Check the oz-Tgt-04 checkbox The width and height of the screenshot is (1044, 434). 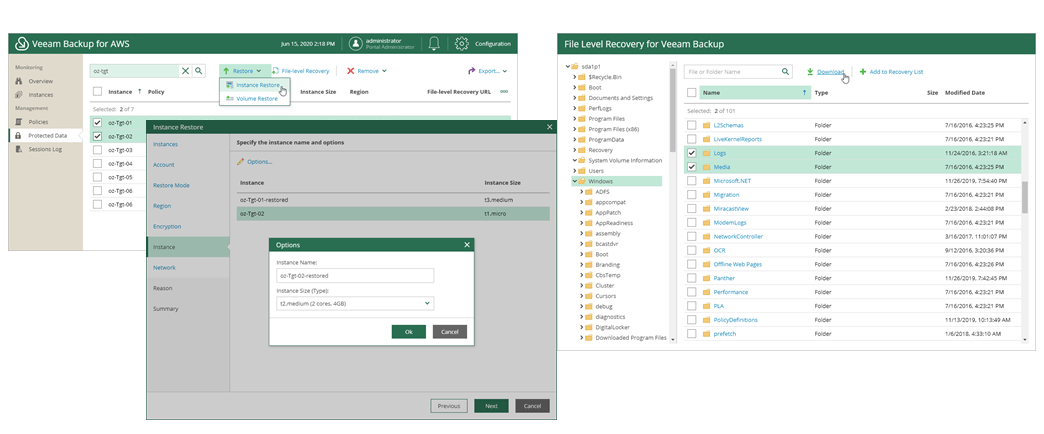click(x=98, y=164)
